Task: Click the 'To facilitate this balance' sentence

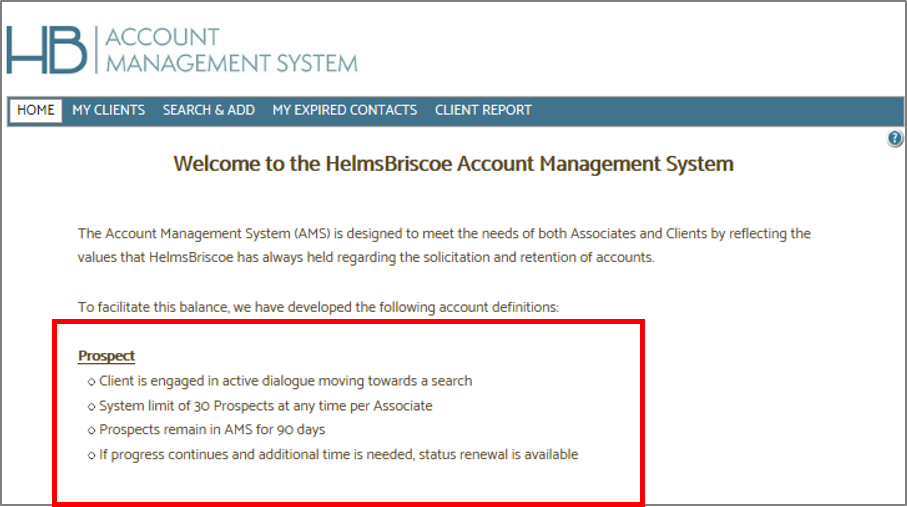Action: pos(317,307)
